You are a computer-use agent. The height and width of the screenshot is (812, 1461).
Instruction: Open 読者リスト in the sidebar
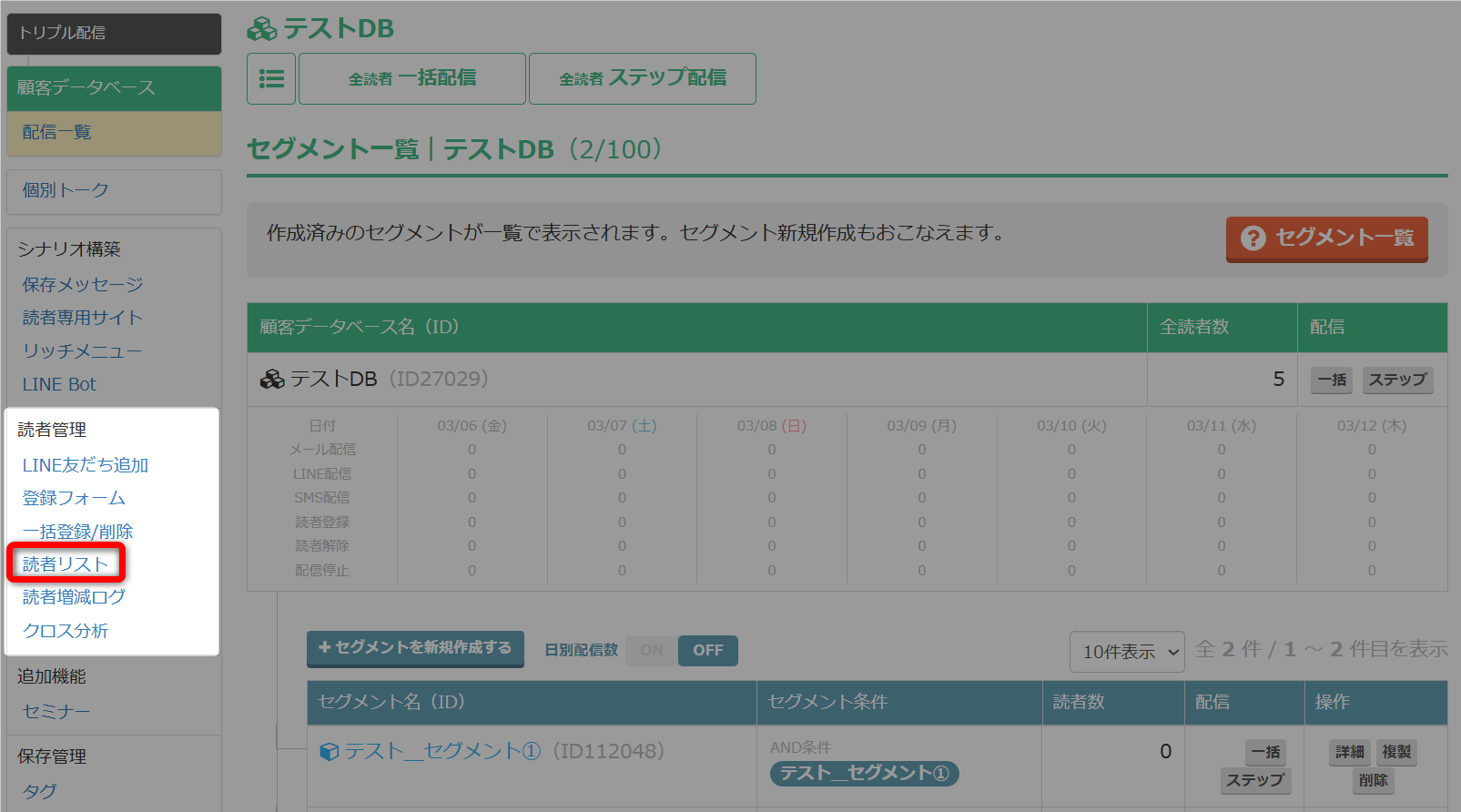66,564
